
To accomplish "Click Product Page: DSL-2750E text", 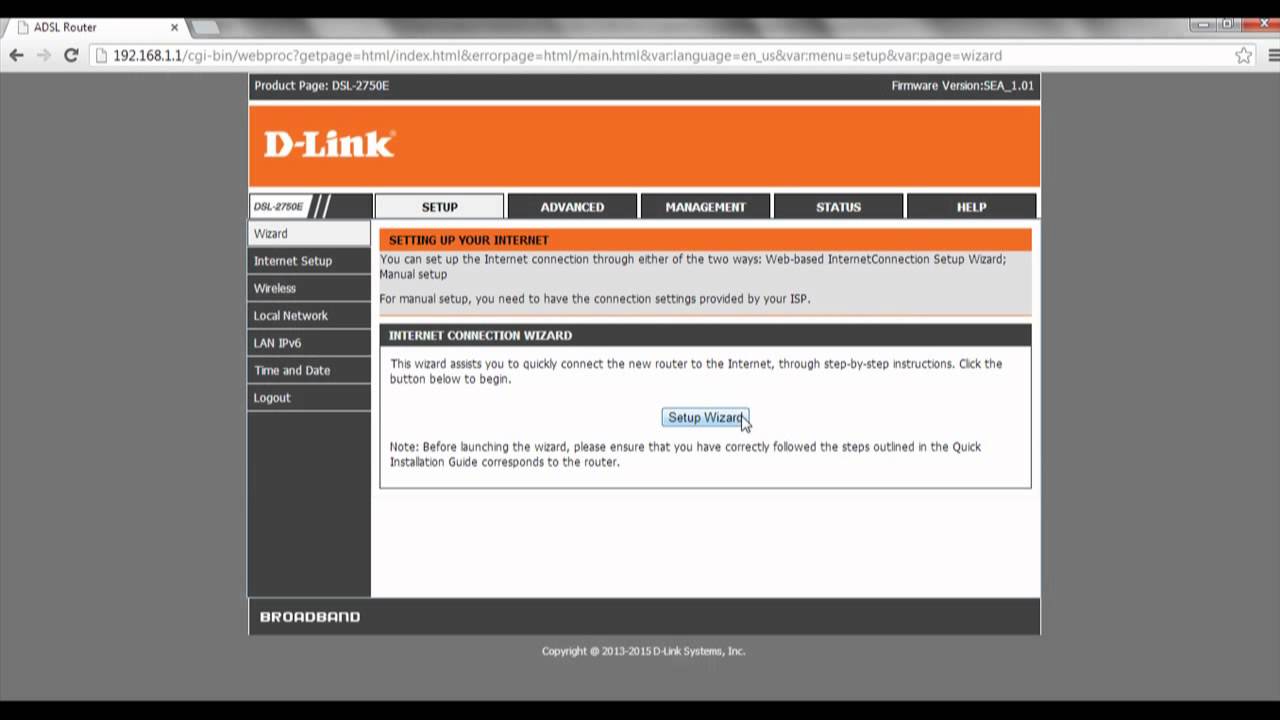I will 321,86.
